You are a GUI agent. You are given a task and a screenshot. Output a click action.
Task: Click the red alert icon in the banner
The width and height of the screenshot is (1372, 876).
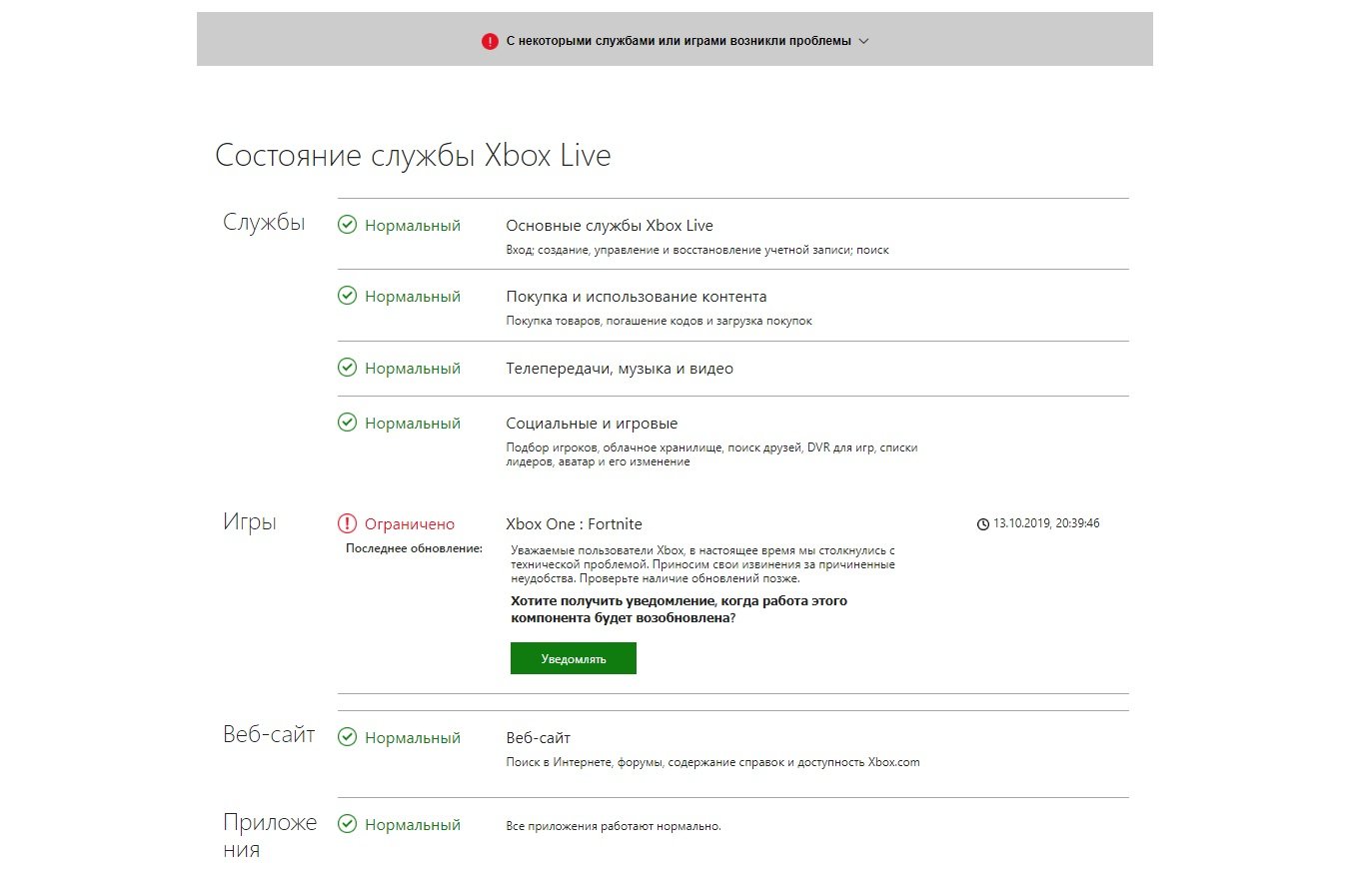[x=490, y=41]
